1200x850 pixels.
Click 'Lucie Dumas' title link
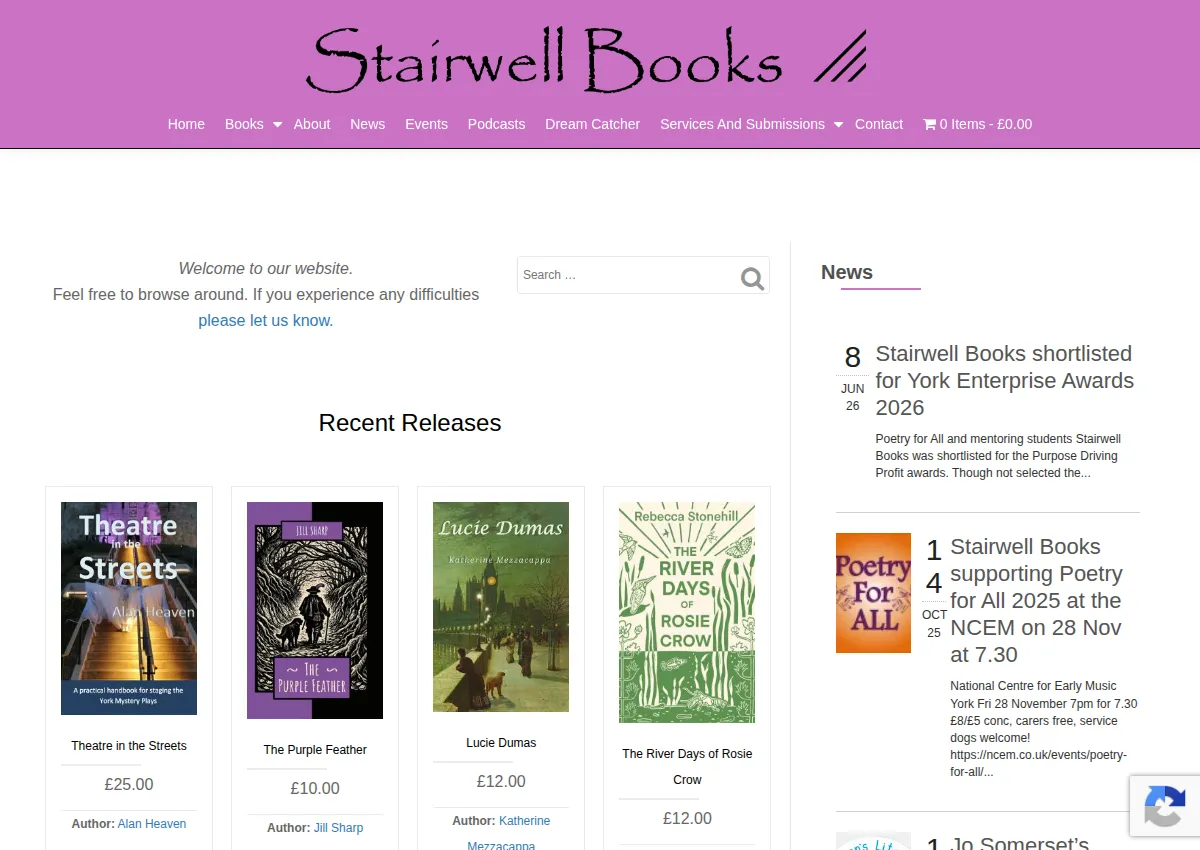(x=501, y=743)
